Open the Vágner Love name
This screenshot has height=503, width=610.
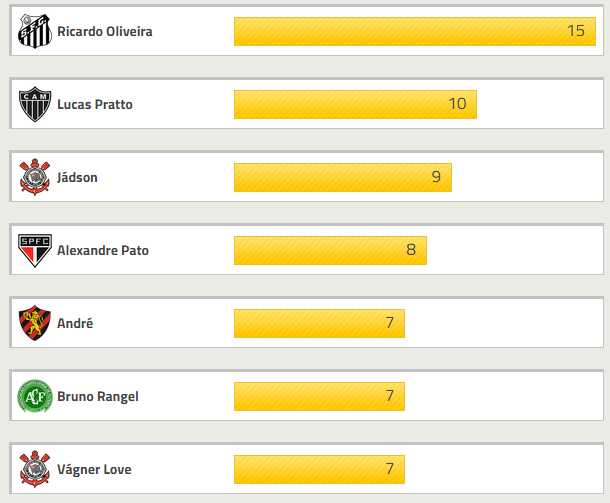[x=94, y=470]
